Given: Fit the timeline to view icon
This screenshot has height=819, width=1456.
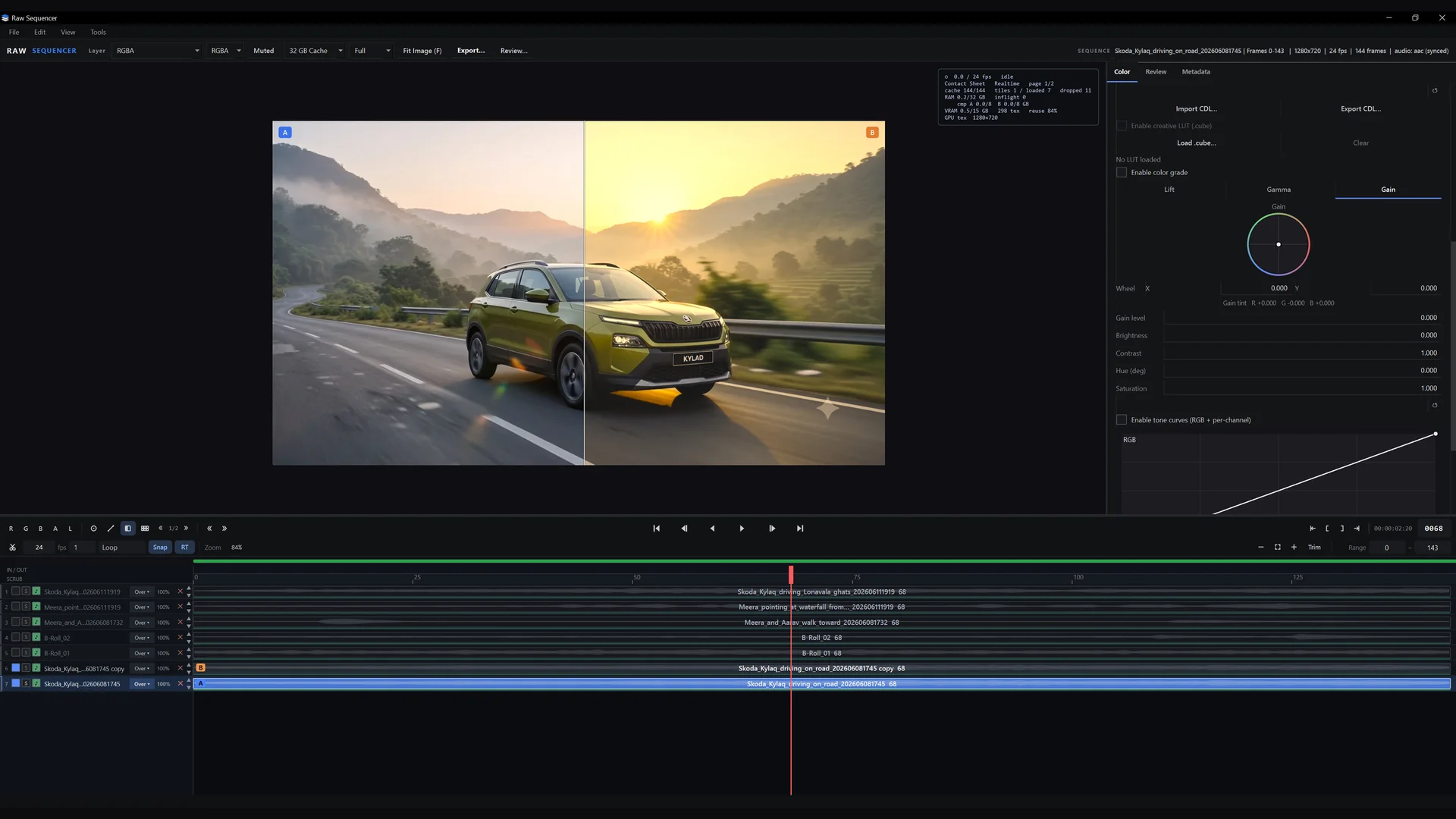Looking at the screenshot, I should coord(1278,548).
